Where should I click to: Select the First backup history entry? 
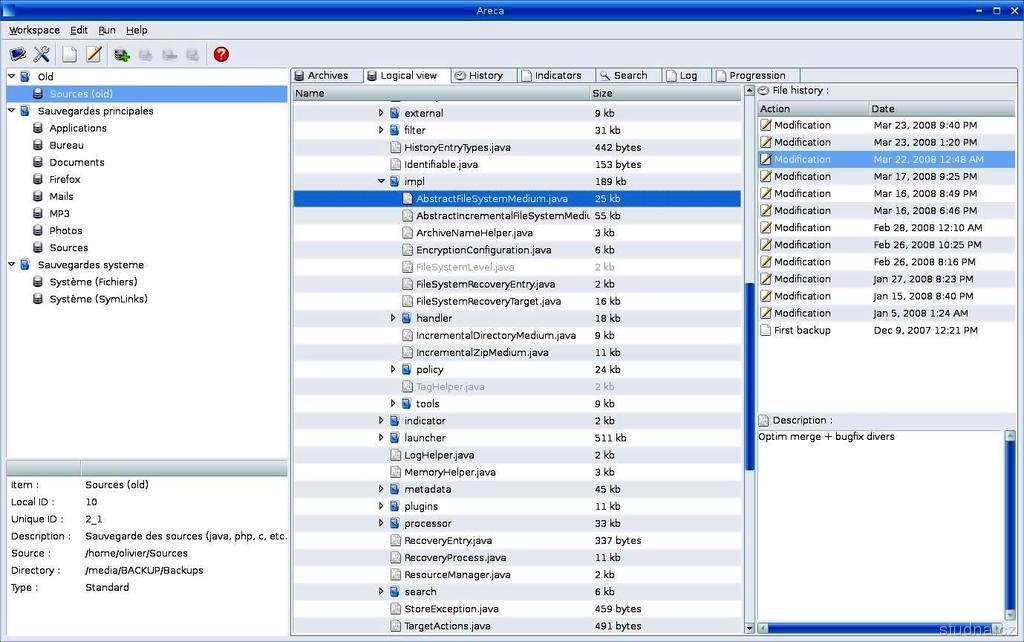tap(801, 330)
